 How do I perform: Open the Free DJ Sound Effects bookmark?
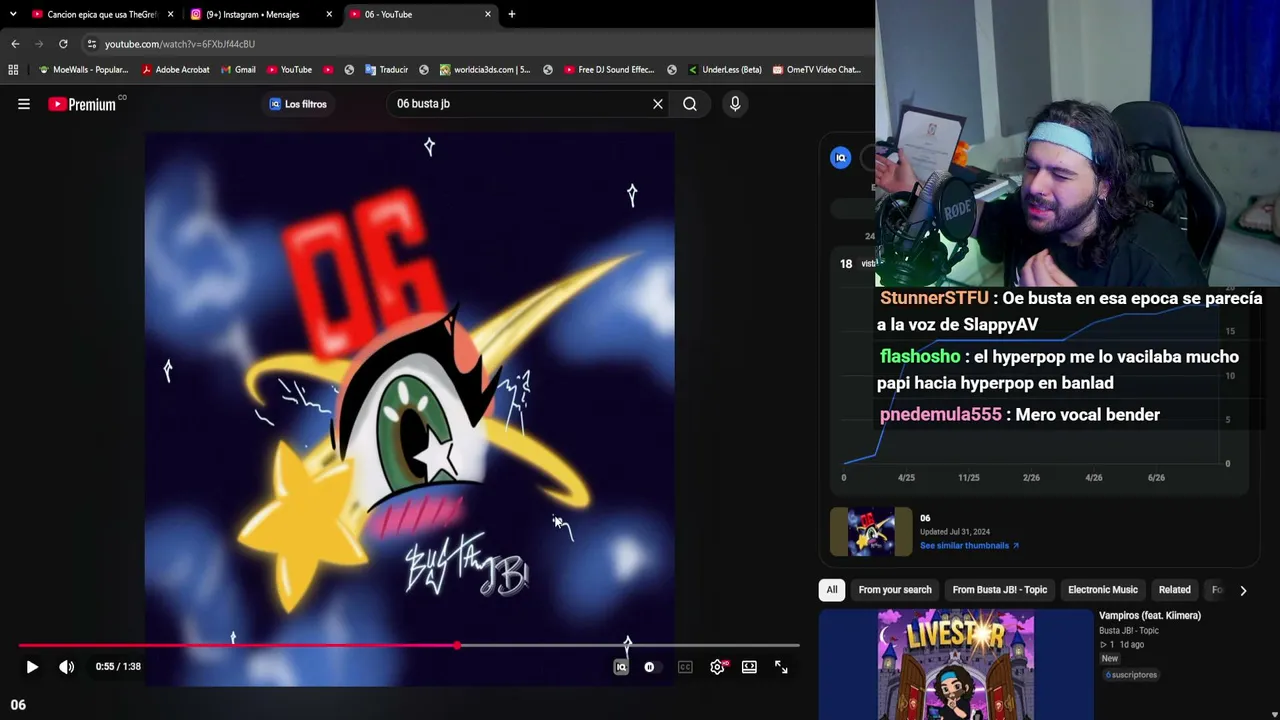pos(608,70)
